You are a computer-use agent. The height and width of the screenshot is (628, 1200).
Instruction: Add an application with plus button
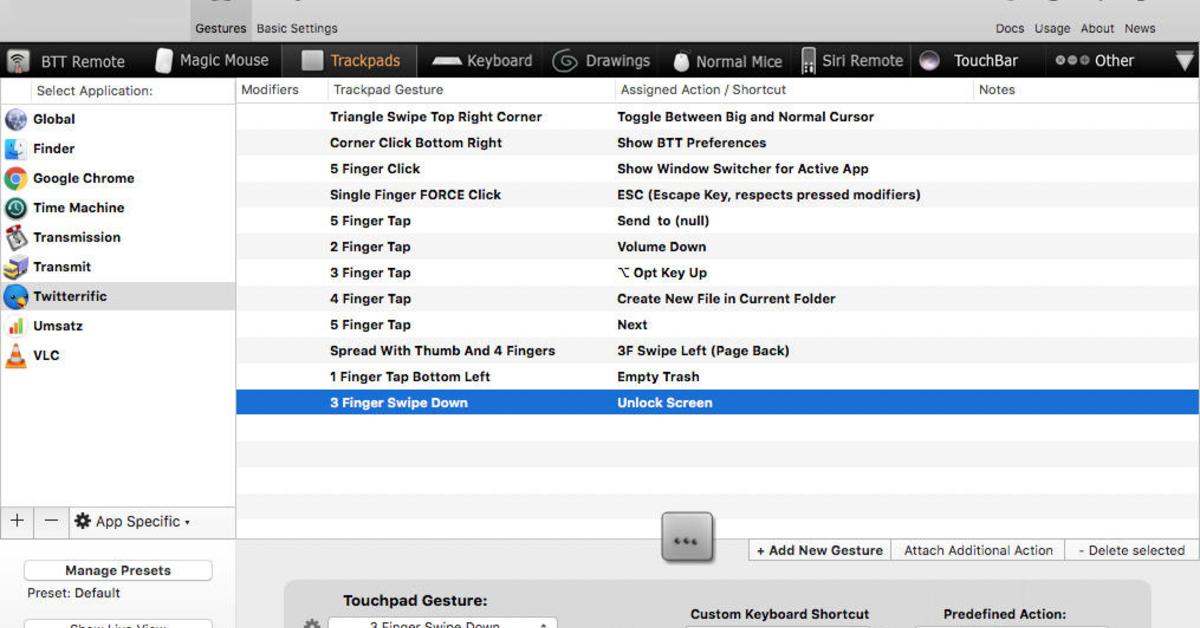click(17, 521)
